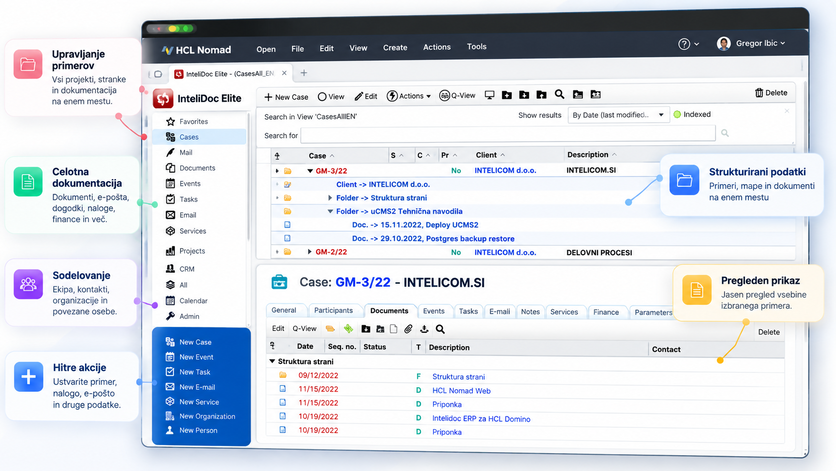Click the monitor icon in top toolbar

coord(489,95)
